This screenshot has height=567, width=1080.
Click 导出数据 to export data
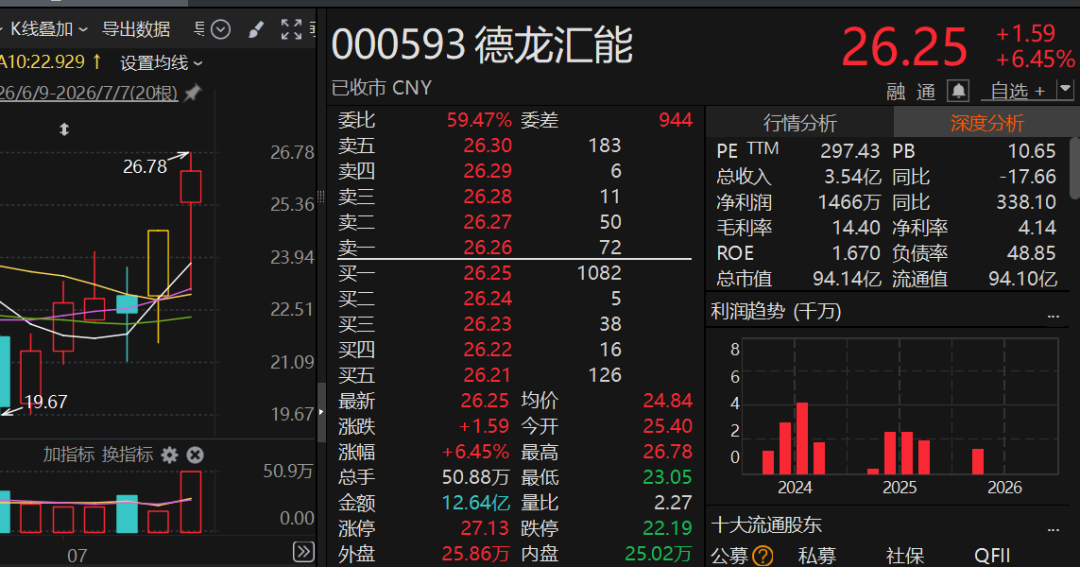click(136, 30)
